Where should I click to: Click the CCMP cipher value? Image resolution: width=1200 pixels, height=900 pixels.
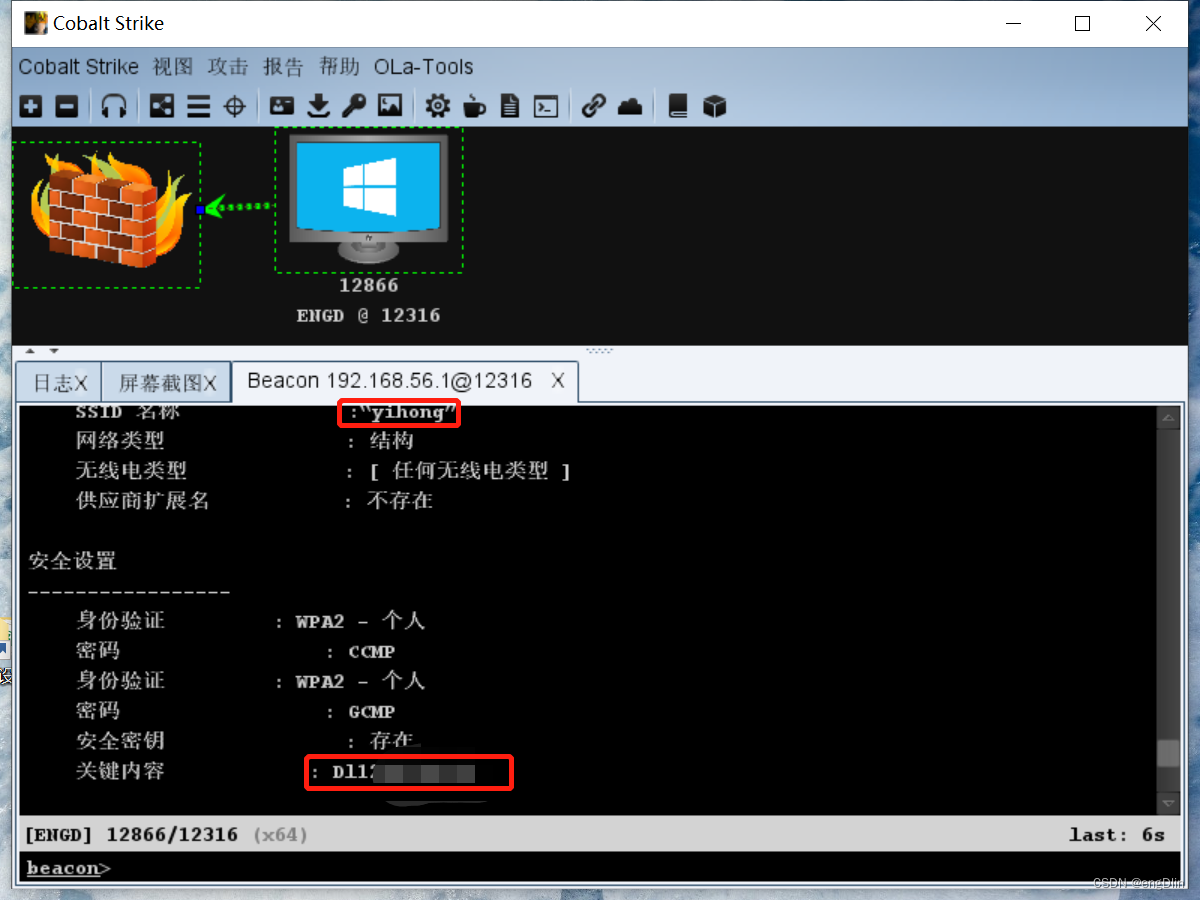click(372, 652)
